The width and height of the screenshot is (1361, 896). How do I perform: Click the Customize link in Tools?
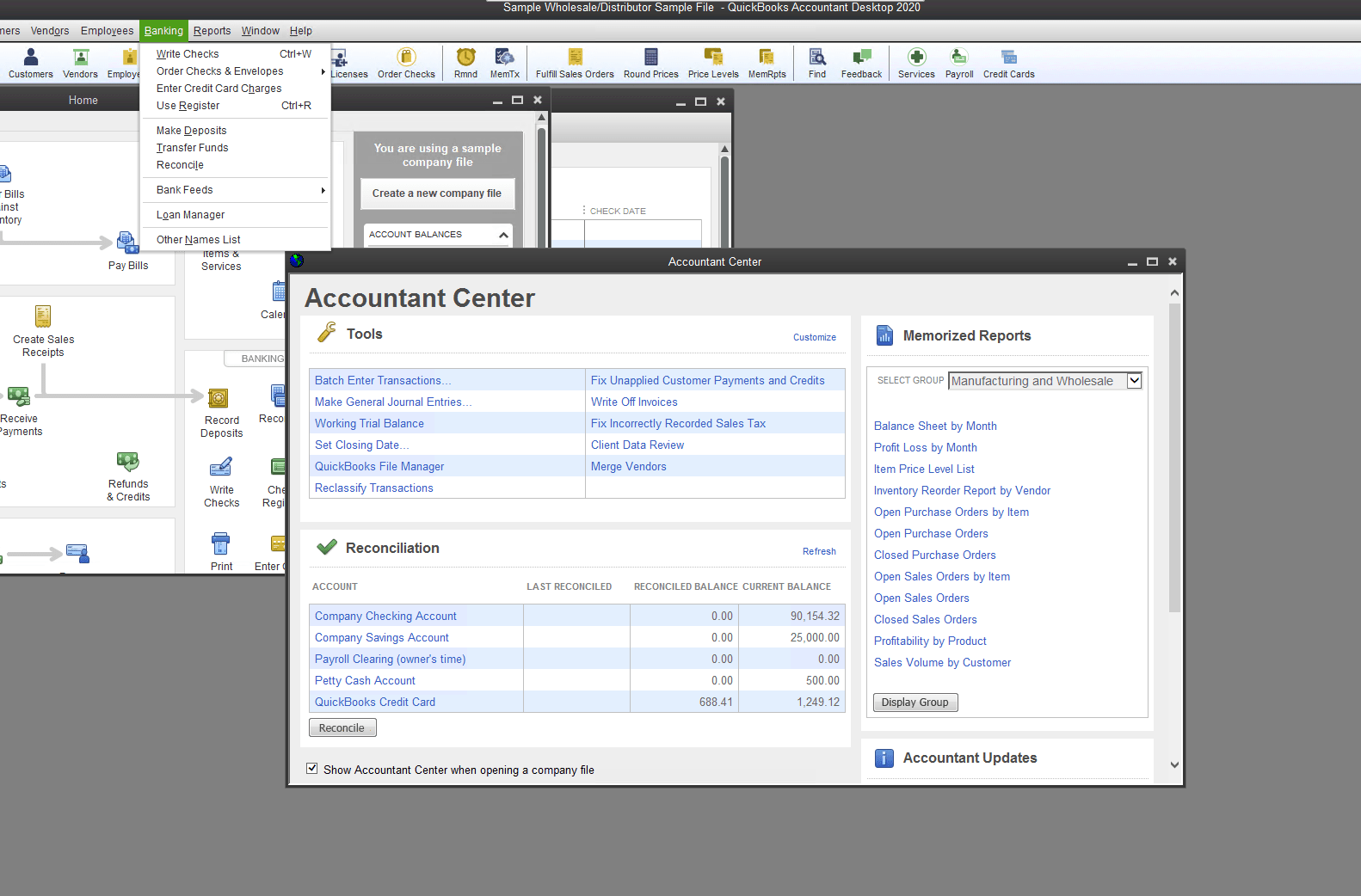click(x=814, y=337)
